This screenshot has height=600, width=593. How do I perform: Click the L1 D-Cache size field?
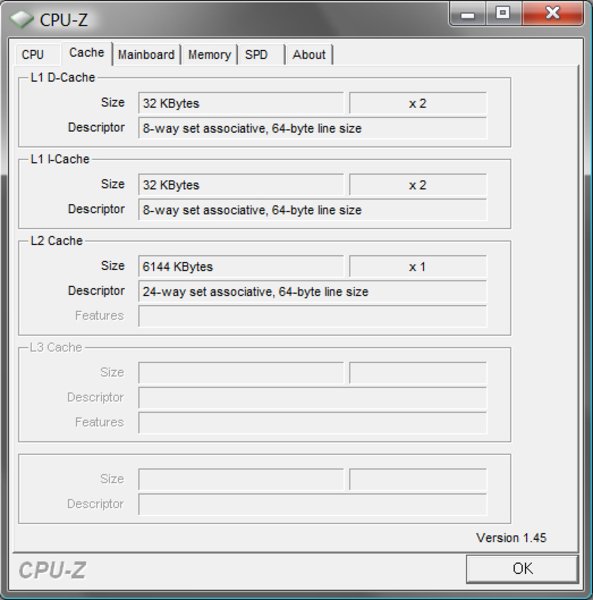241,103
